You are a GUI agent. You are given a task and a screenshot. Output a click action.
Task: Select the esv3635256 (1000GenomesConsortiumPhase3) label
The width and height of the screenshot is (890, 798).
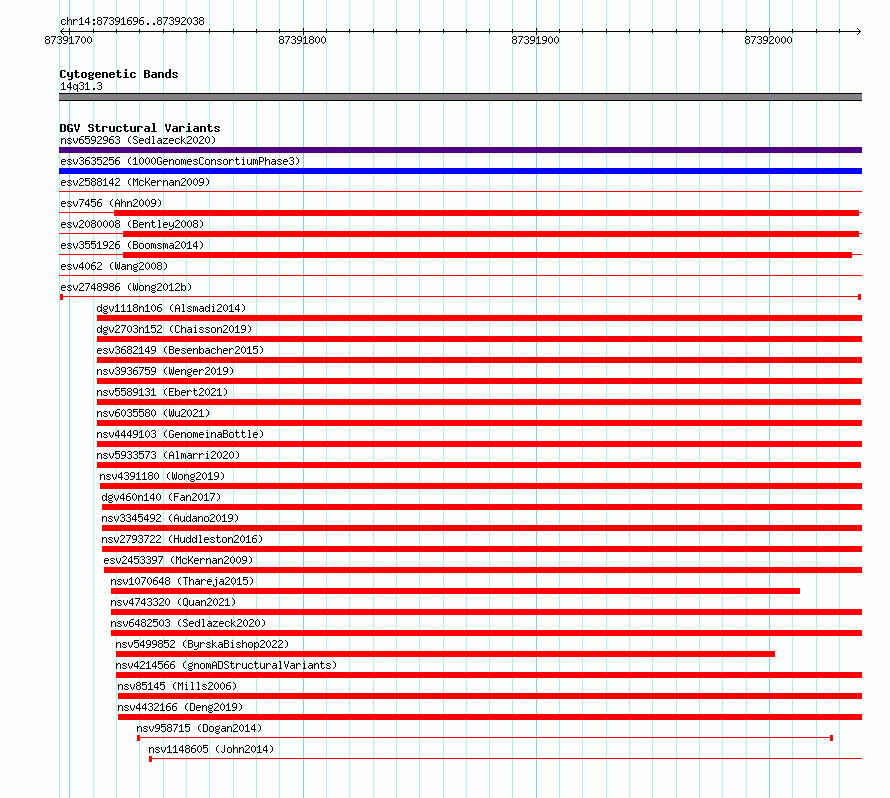(180, 161)
